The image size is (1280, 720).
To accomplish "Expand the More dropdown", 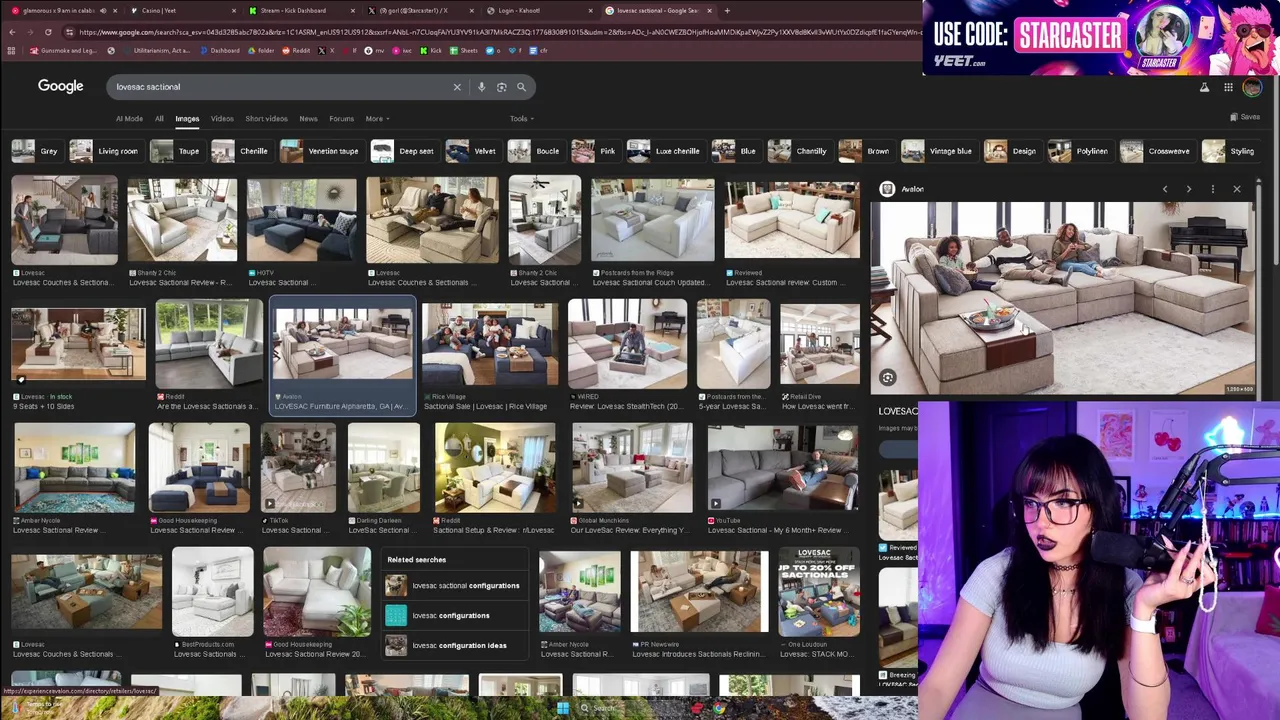I will click(x=377, y=119).
